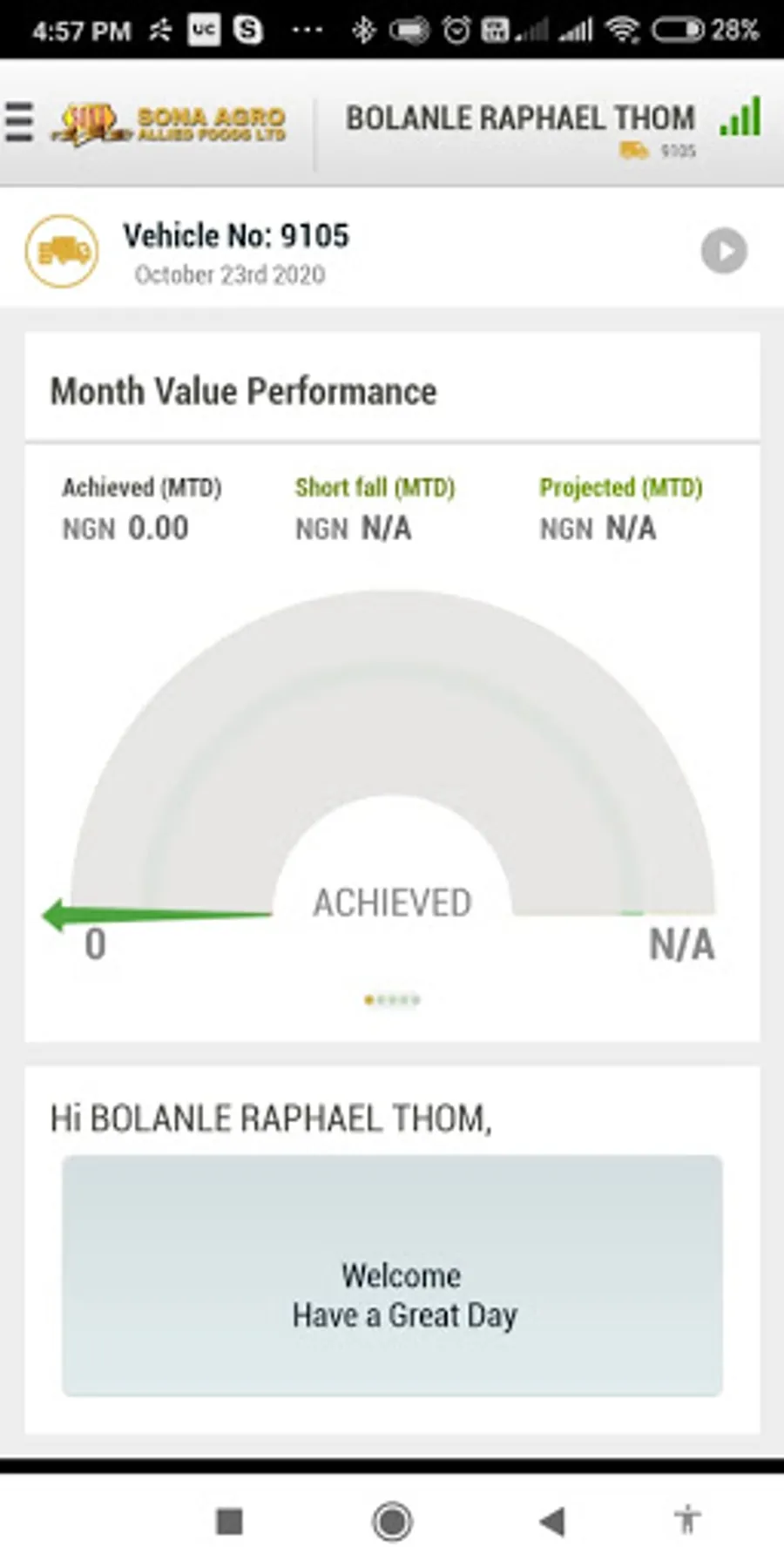Screen dimensions: 784x1568
Task: Tap the ACHIEVED gauge center label
Action: pyautogui.click(x=392, y=903)
